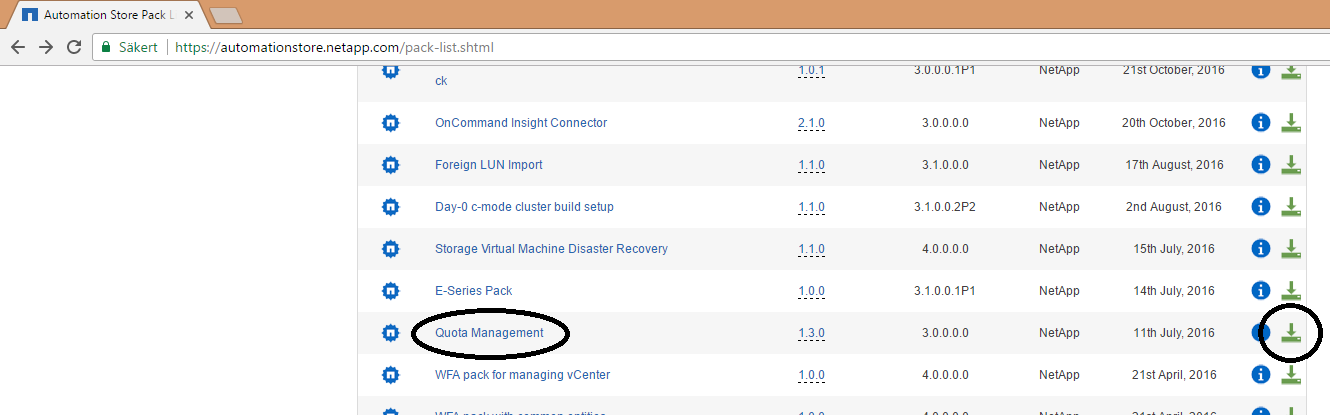Click date 20th October, 2016
This screenshot has height=415, width=1330.
(1174, 123)
